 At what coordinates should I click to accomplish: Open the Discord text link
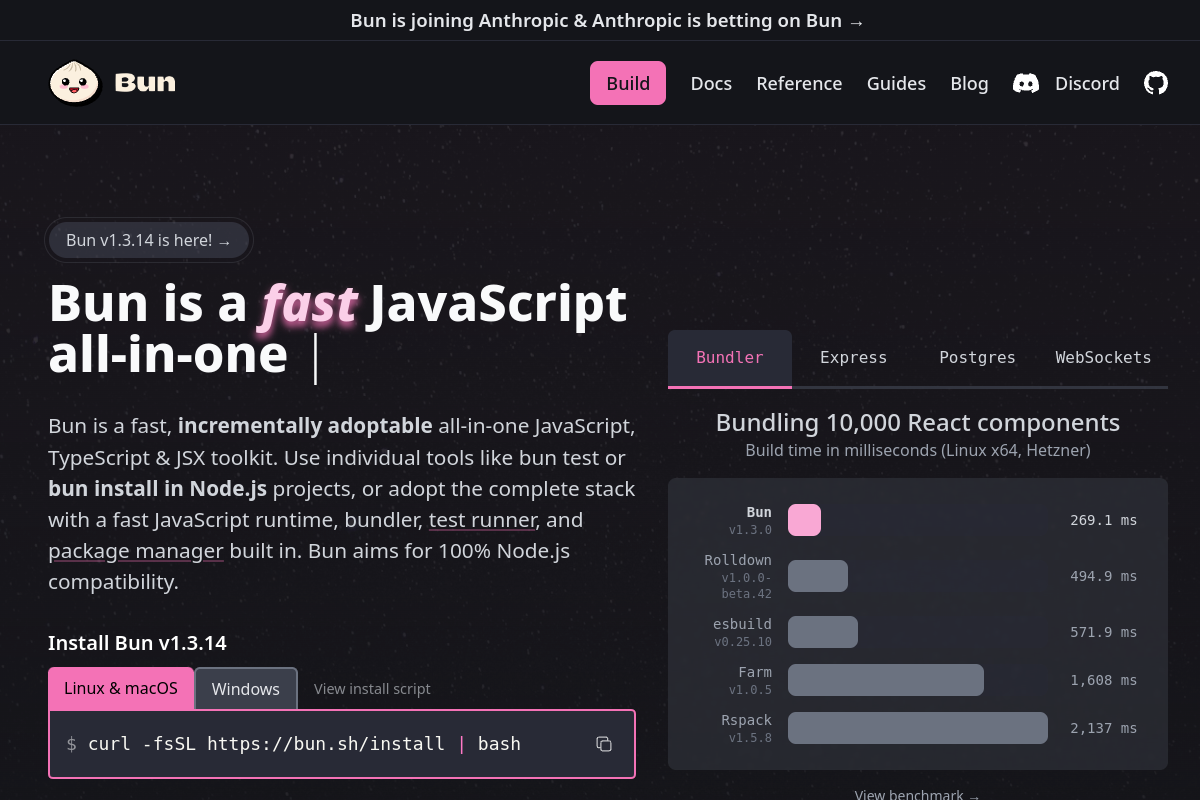coord(1087,84)
